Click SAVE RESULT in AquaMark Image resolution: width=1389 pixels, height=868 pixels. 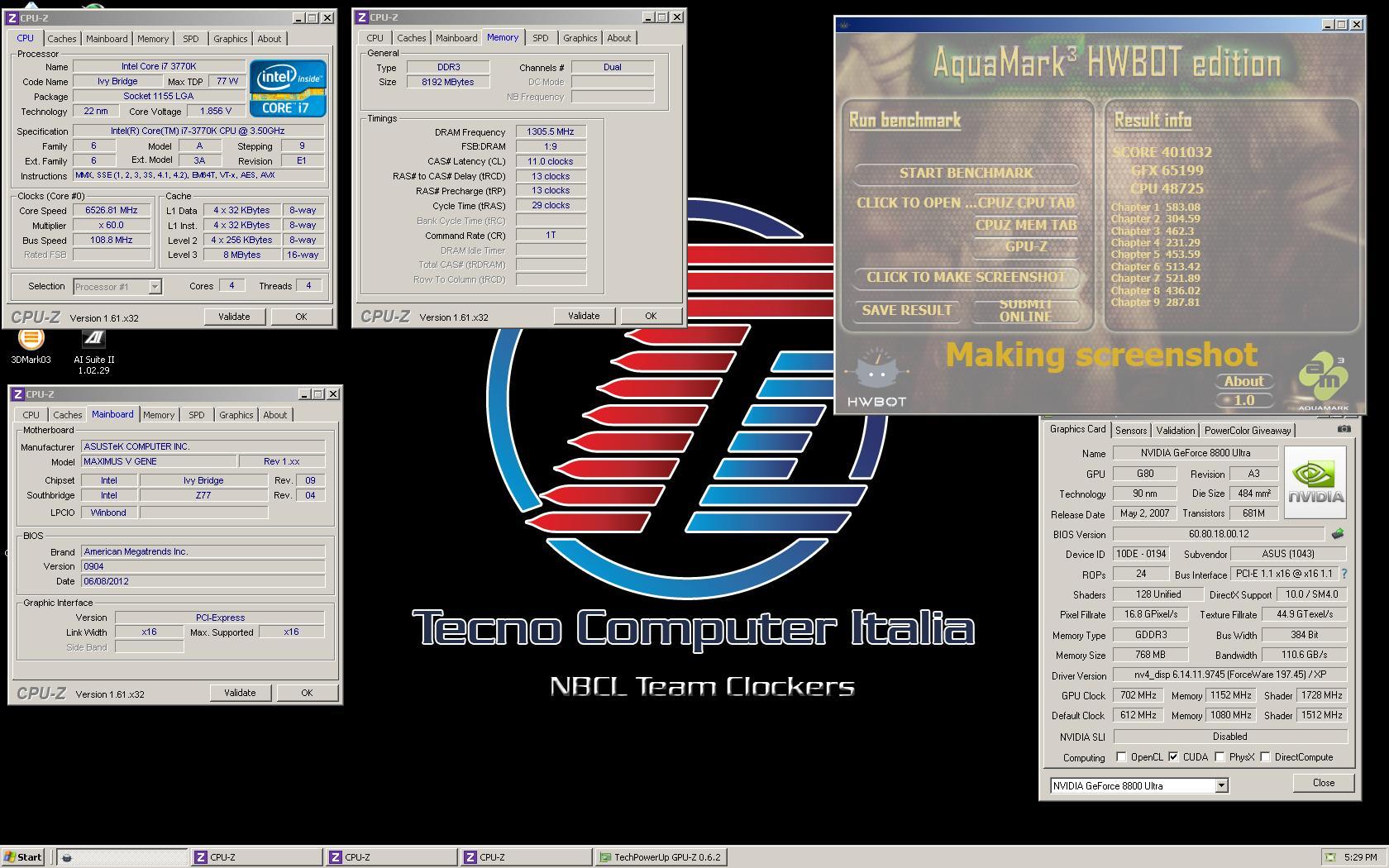(x=907, y=310)
